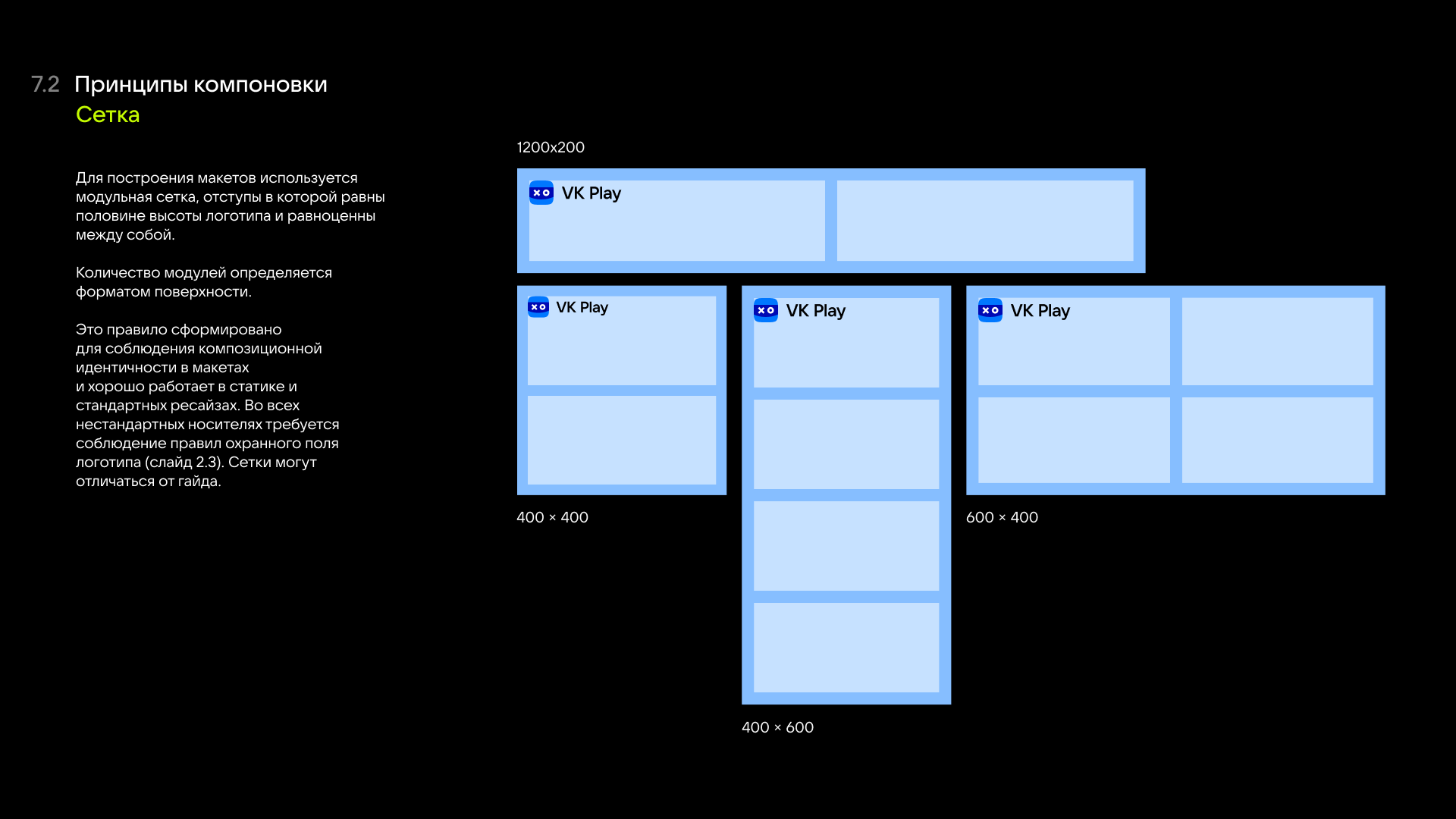Click the section number '7.2'
This screenshot has height=819, width=1456.
[x=45, y=84]
